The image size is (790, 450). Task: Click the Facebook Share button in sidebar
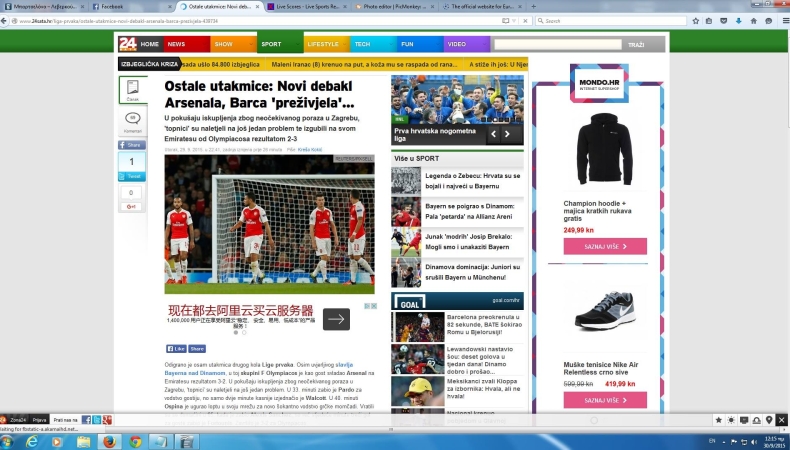click(x=132, y=145)
